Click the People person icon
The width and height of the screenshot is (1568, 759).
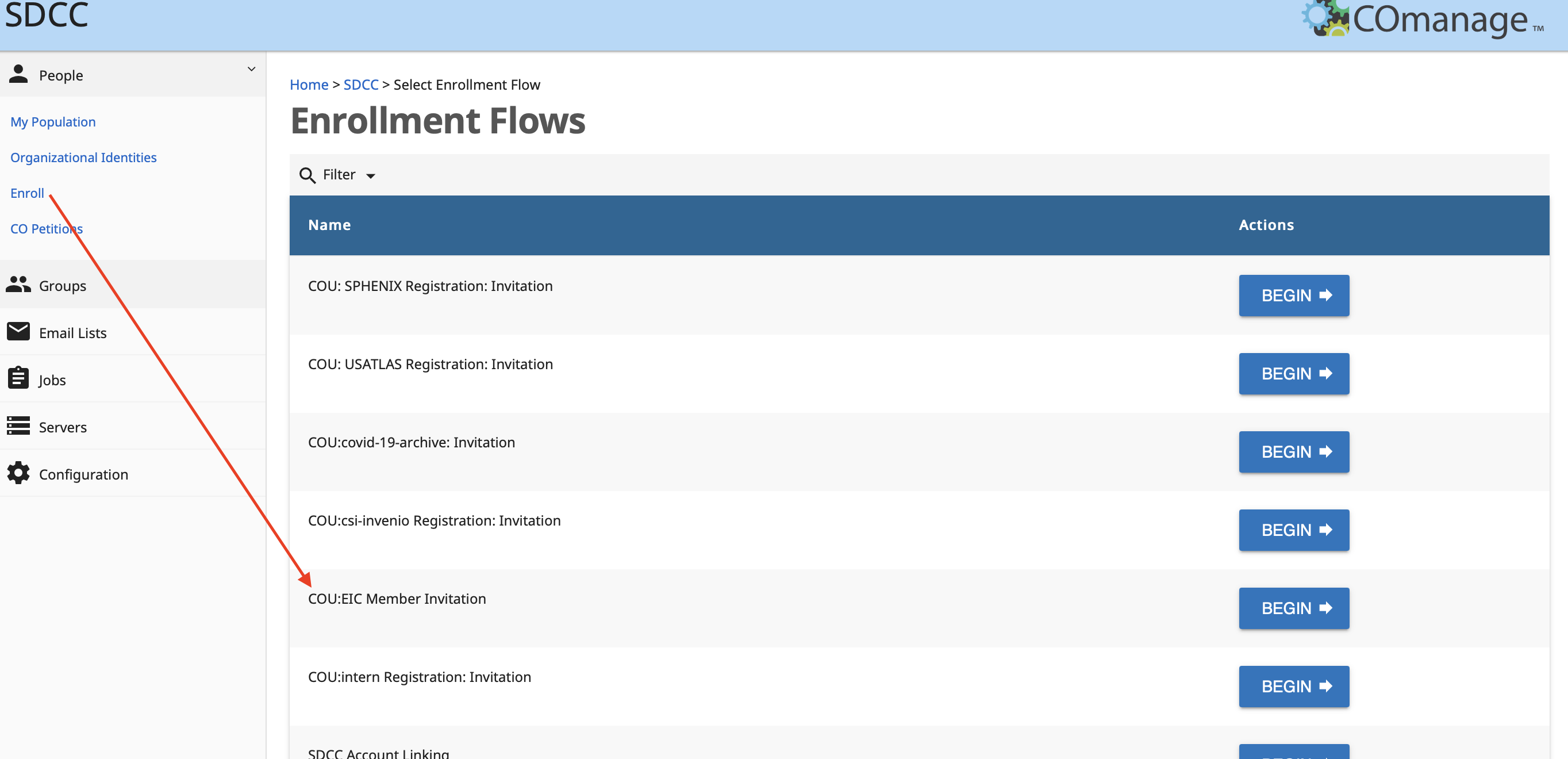pos(18,74)
